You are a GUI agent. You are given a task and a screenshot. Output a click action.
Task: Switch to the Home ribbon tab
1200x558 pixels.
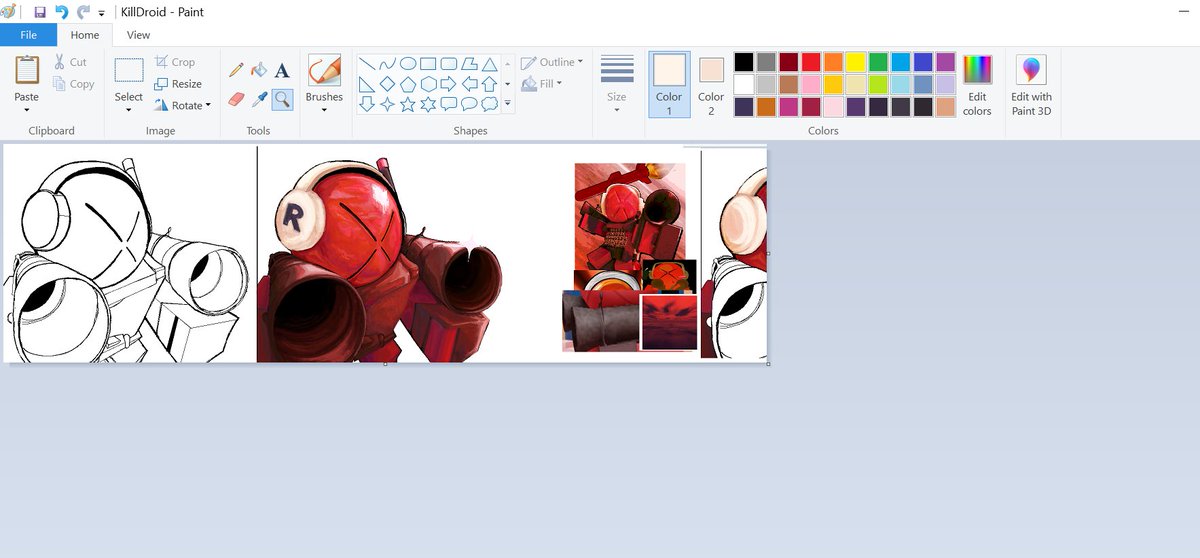click(85, 35)
